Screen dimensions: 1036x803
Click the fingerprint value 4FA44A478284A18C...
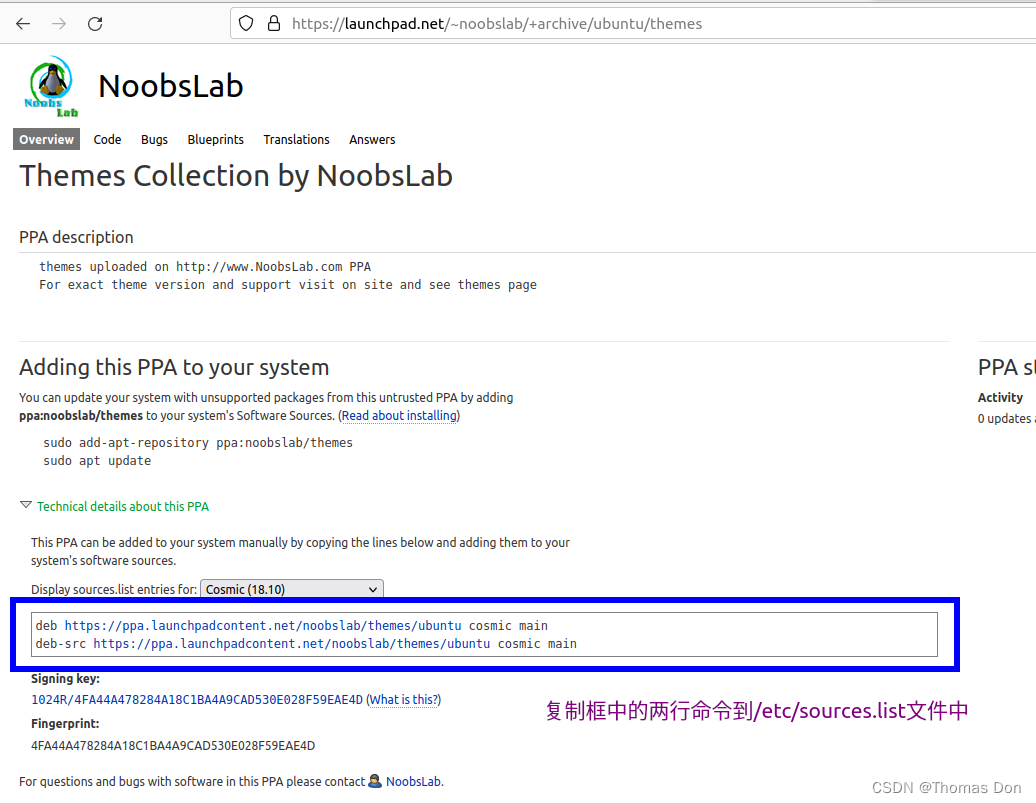tap(173, 746)
